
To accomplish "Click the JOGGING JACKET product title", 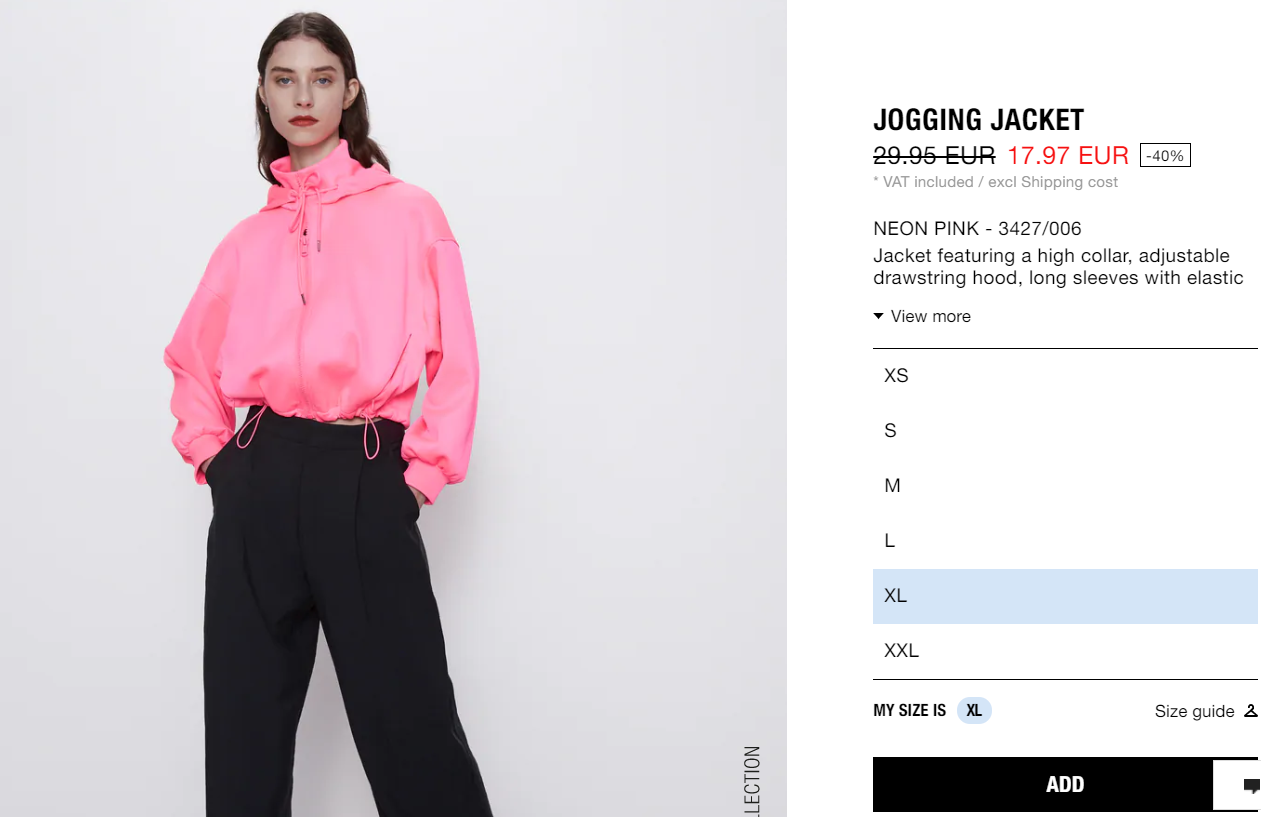I will click(978, 120).
